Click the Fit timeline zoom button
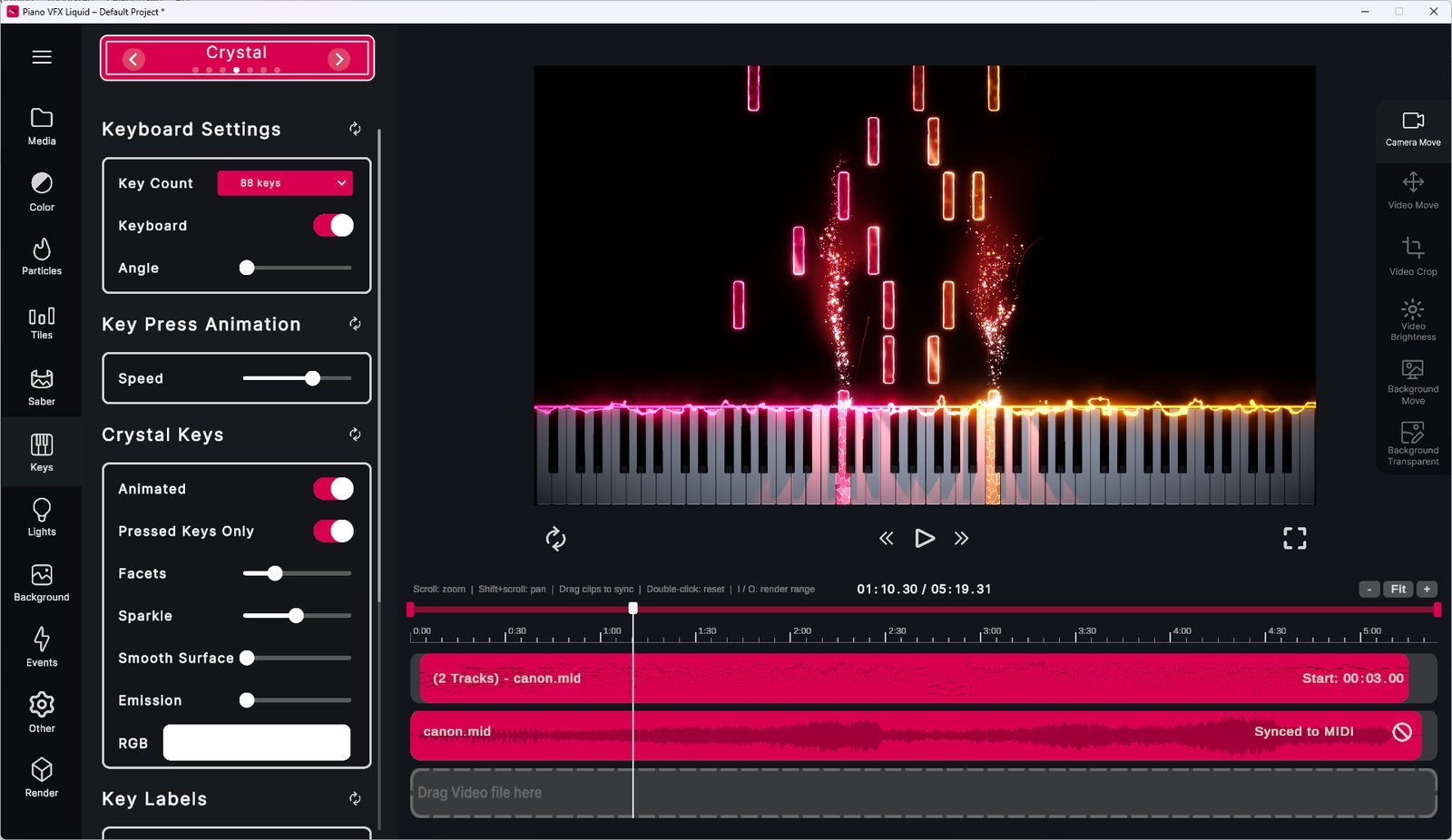This screenshot has width=1452, height=840. (x=1398, y=590)
